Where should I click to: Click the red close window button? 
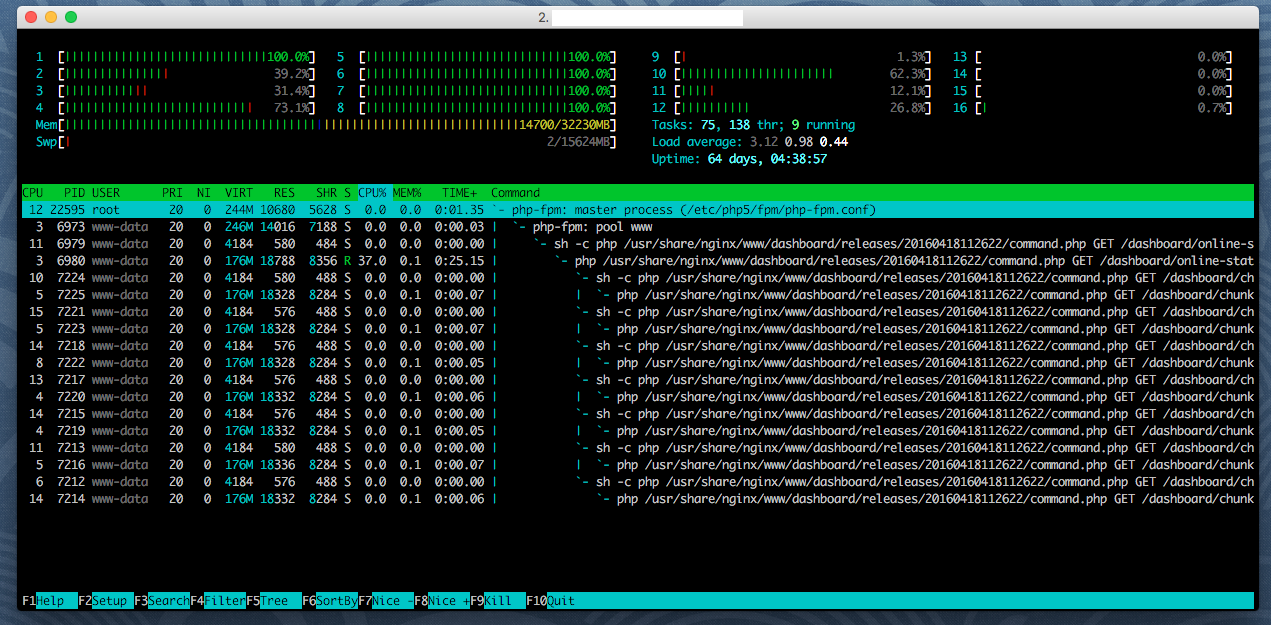click(x=31, y=17)
